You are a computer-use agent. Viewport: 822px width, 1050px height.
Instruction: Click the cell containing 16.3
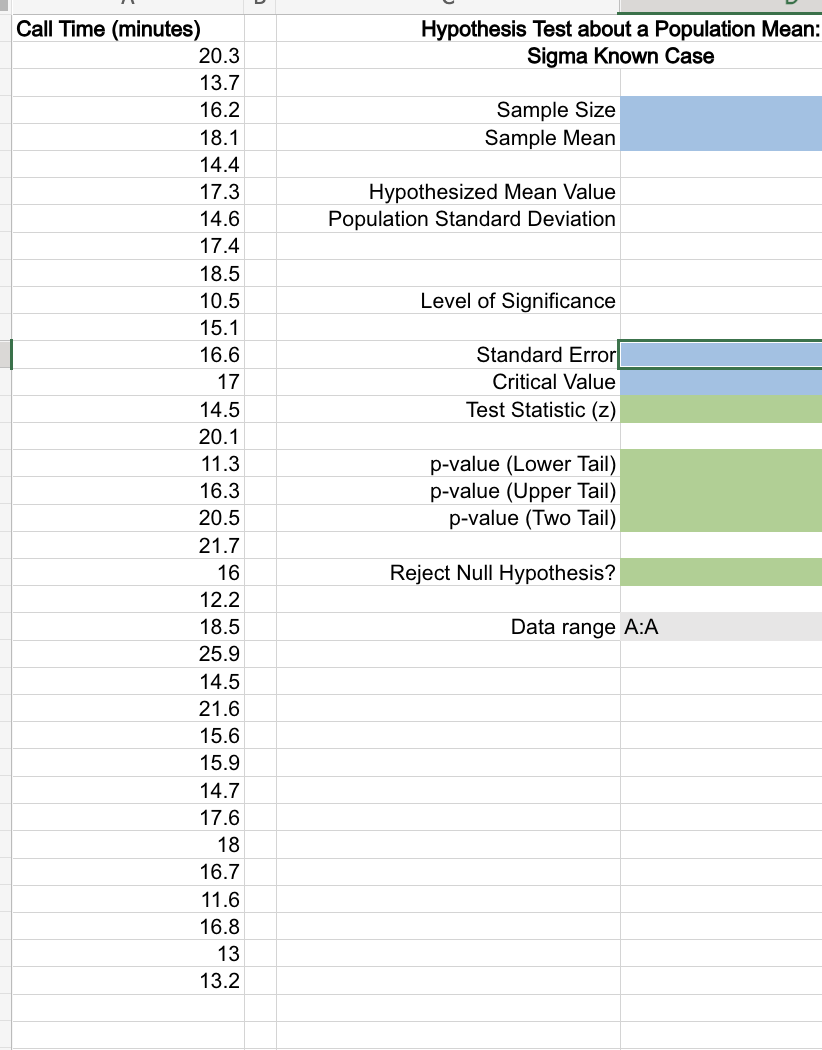coord(128,491)
